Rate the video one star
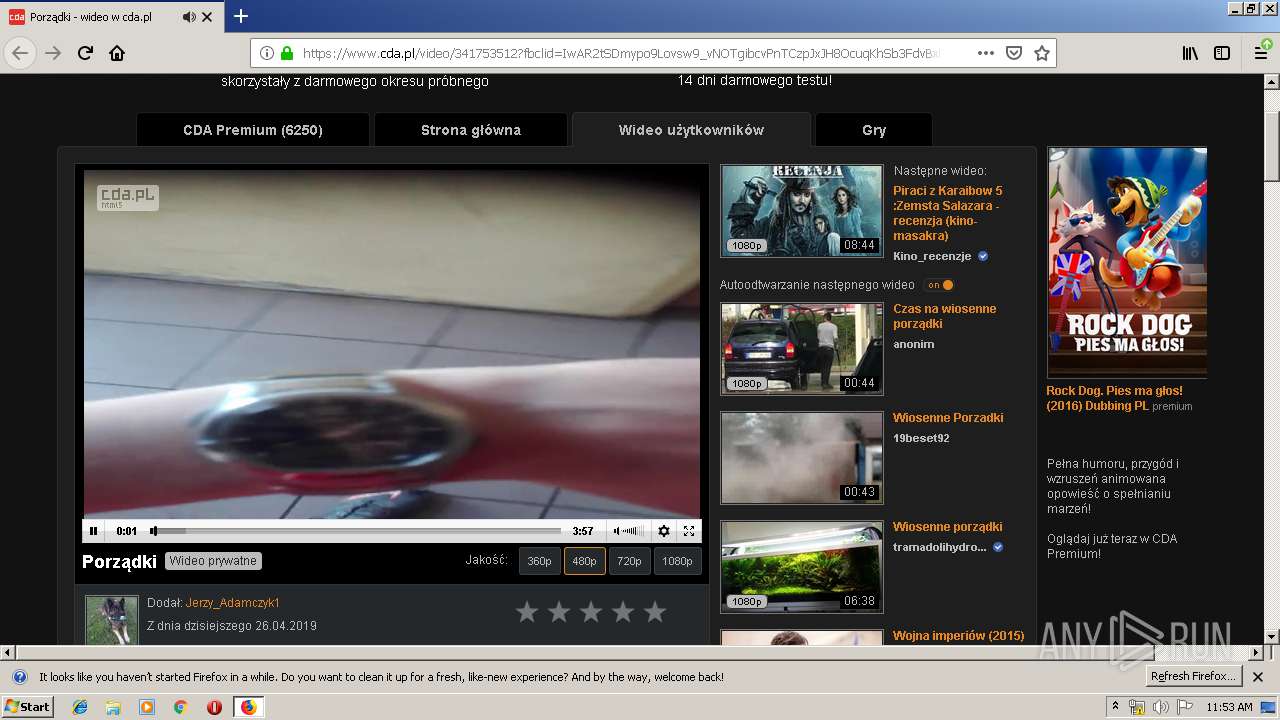This screenshot has width=1280, height=720. [527, 612]
